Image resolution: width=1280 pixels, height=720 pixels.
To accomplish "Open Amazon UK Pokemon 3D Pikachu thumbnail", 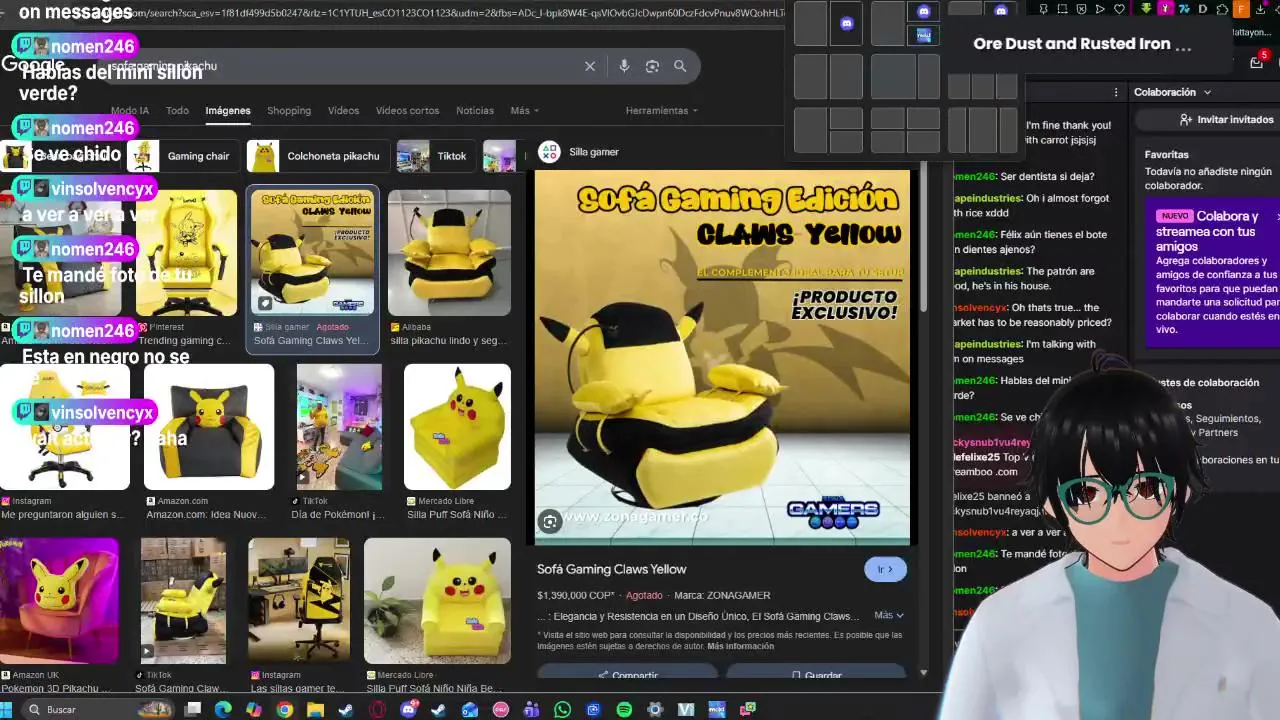I will coord(59,601).
